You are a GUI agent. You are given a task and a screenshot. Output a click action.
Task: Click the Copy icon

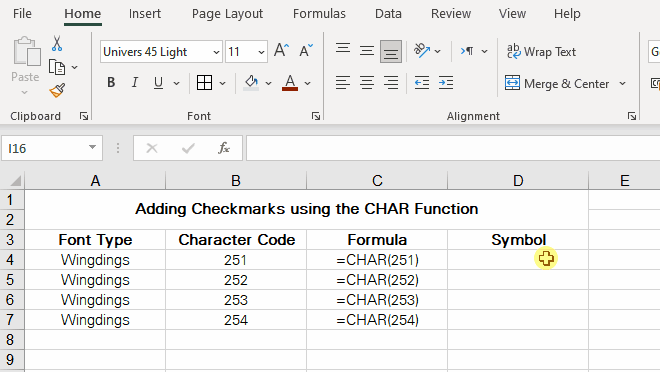coord(57,67)
